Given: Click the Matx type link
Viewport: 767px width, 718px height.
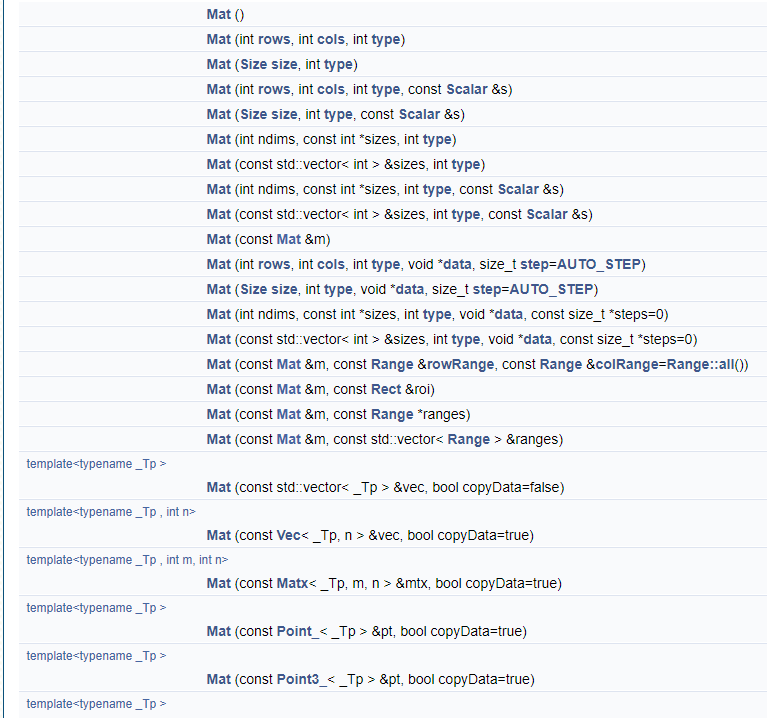Looking at the screenshot, I should 293,583.
